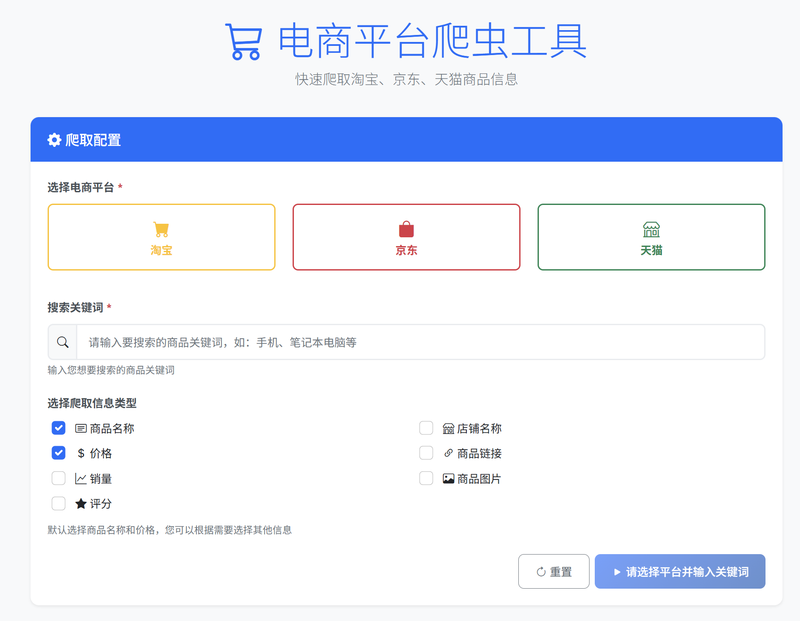Viewport: 800px width, 621px height.
Task: Click the 默认选择商品名称和价格 hint text
Action: coord(169,530)
